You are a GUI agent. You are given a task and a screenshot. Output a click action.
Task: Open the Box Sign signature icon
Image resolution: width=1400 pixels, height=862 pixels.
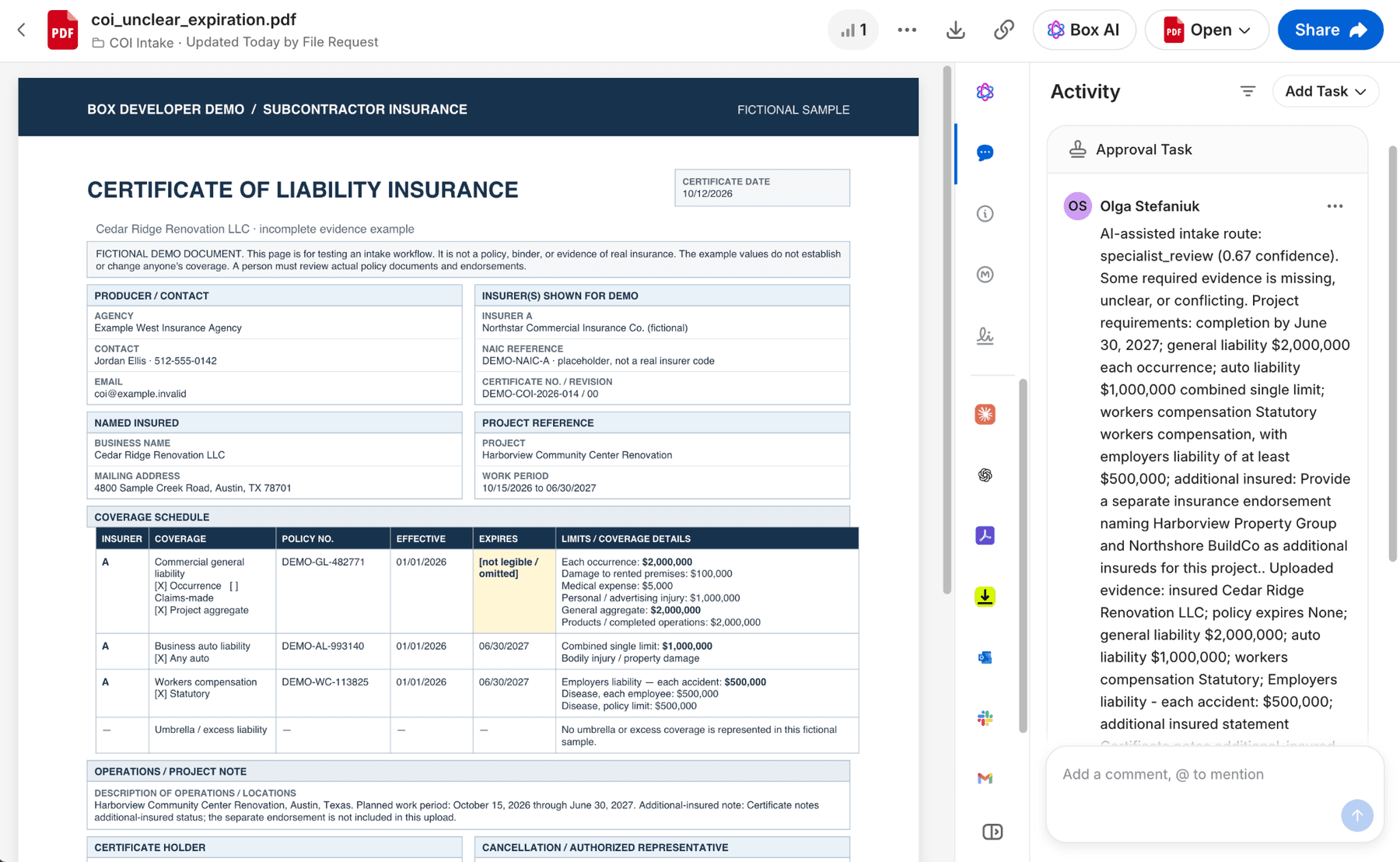(x=985, y=335)
